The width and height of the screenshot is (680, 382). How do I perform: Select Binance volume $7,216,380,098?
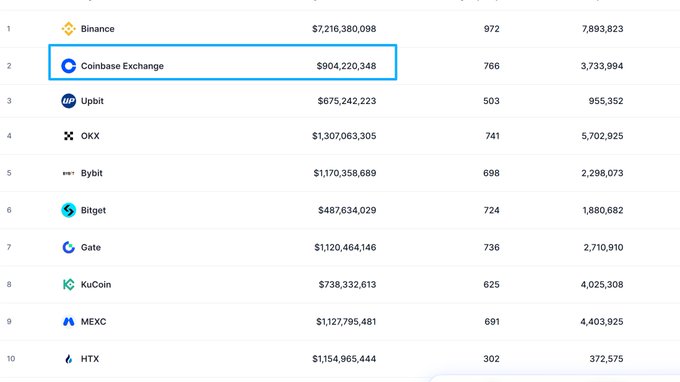point(344,29)
